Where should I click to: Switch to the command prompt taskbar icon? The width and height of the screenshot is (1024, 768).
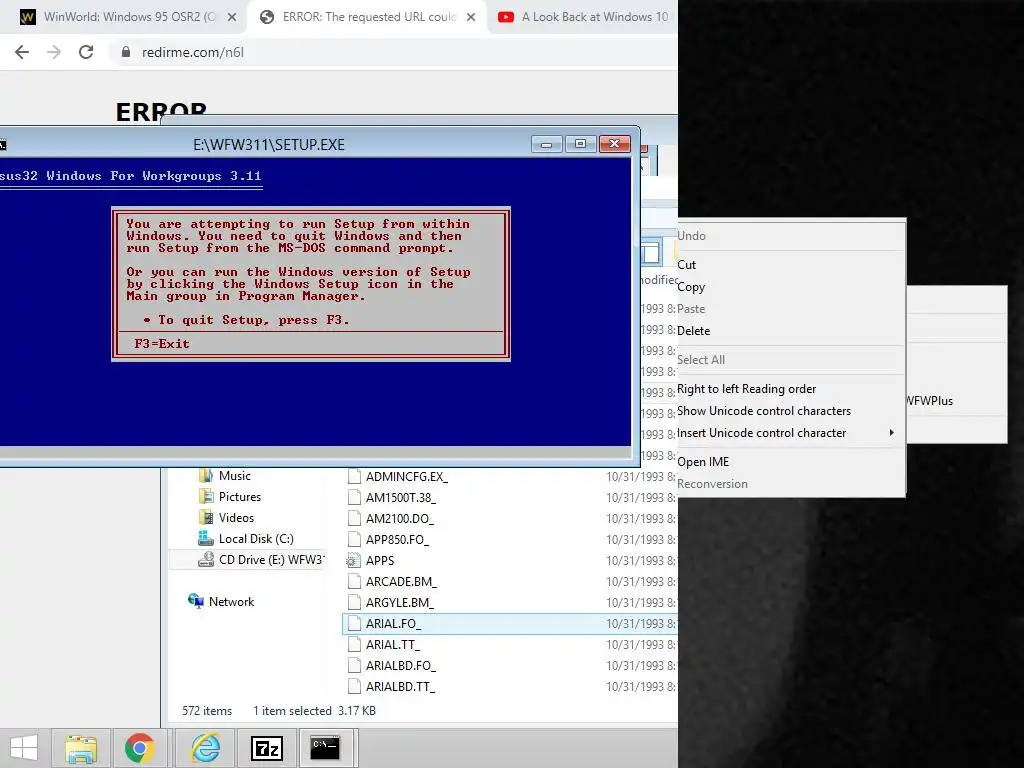click(x=325, y=748)
